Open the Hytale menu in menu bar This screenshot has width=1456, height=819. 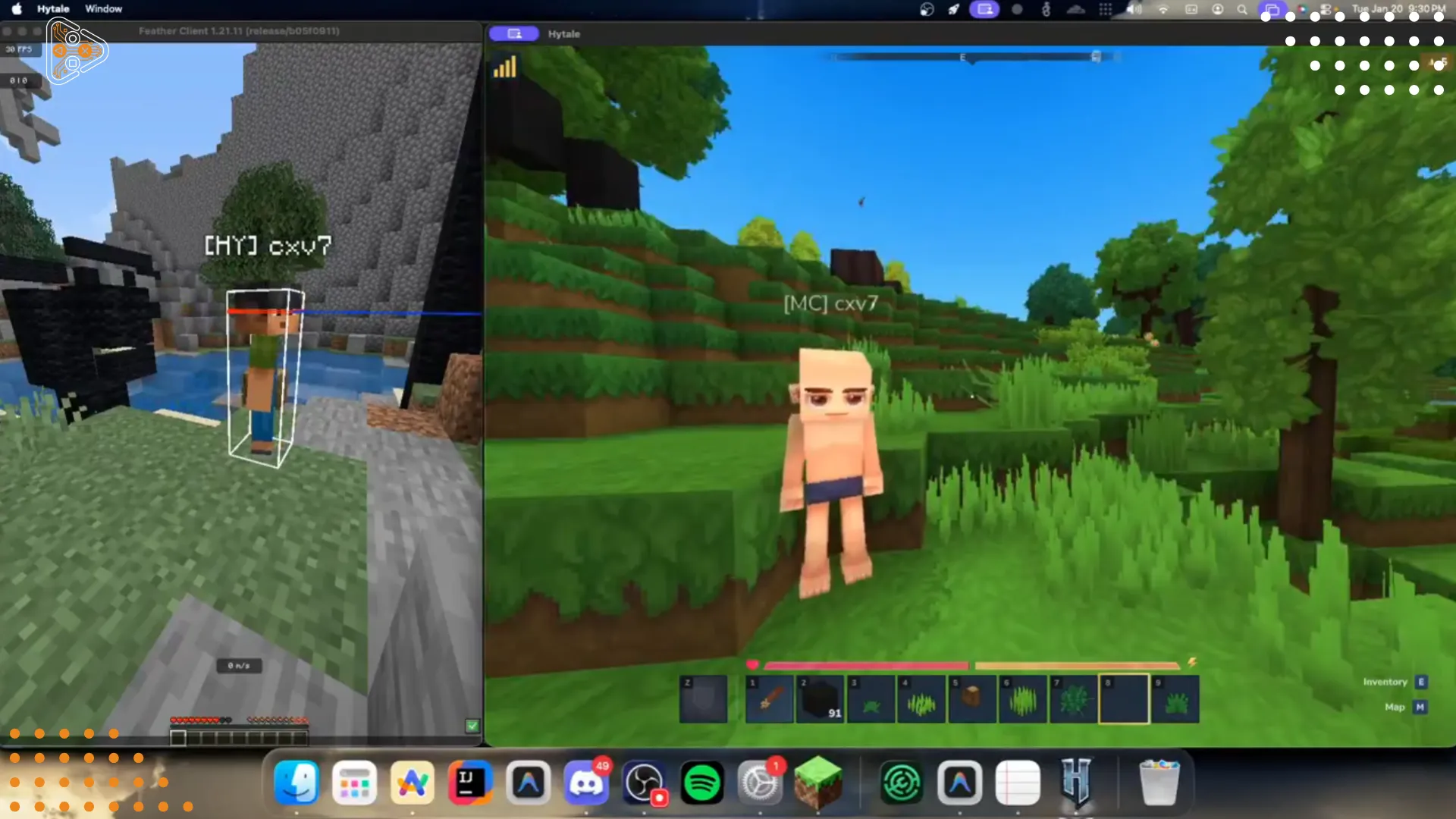[x=53, y=9]
